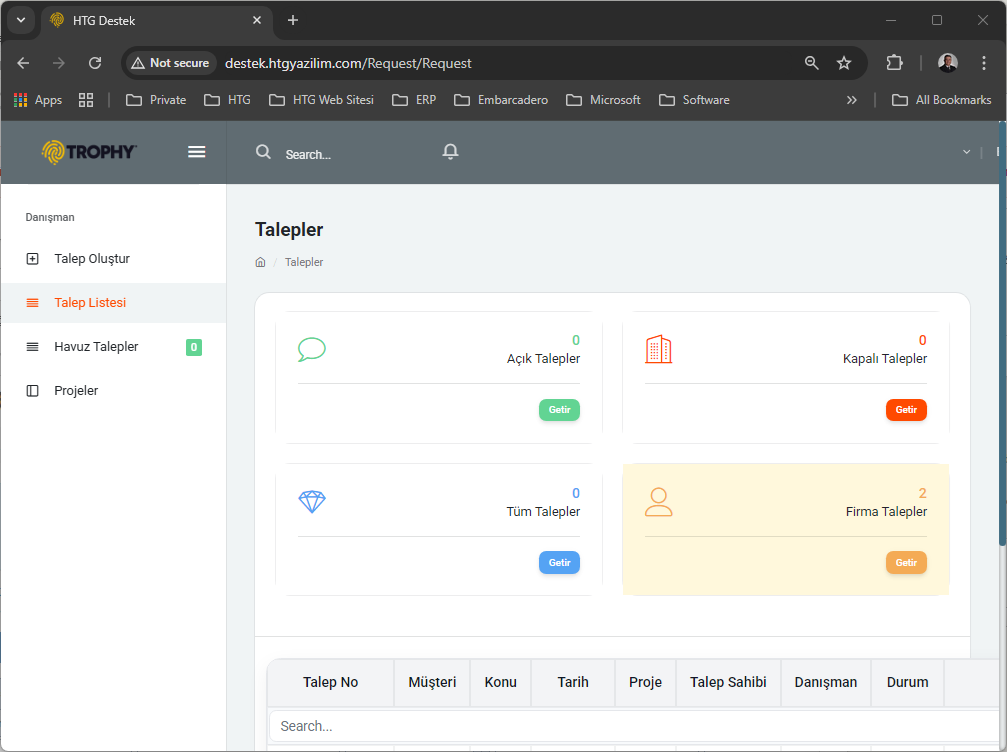Click the building Kapalı Talepler icon
The image size is (1007, 752).
658,349
